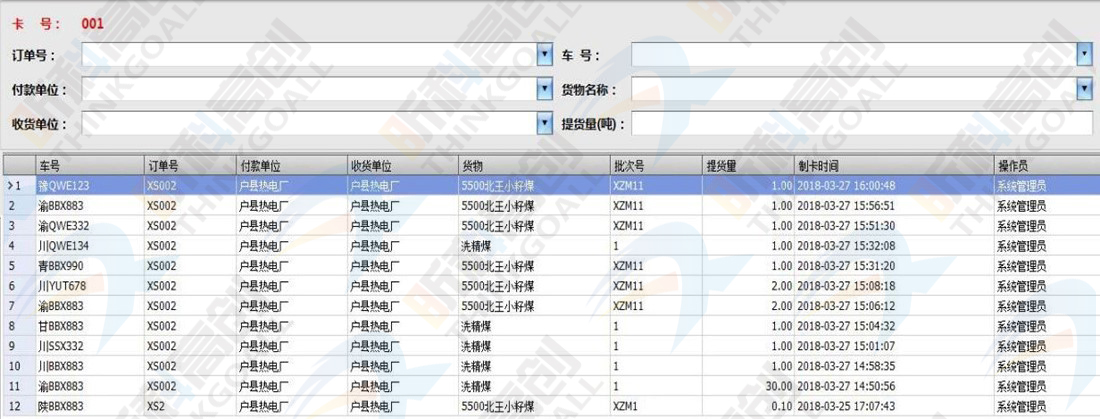1100x419 pixels.
Task: Click pickup quantity 0.10
Action: pos(782,406)
